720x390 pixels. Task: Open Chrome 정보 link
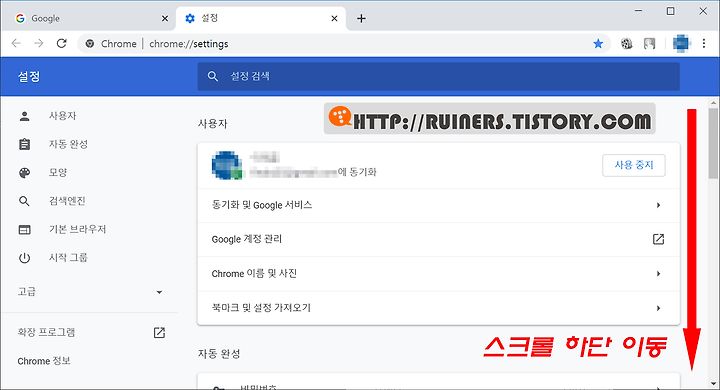tap(44, 361)
